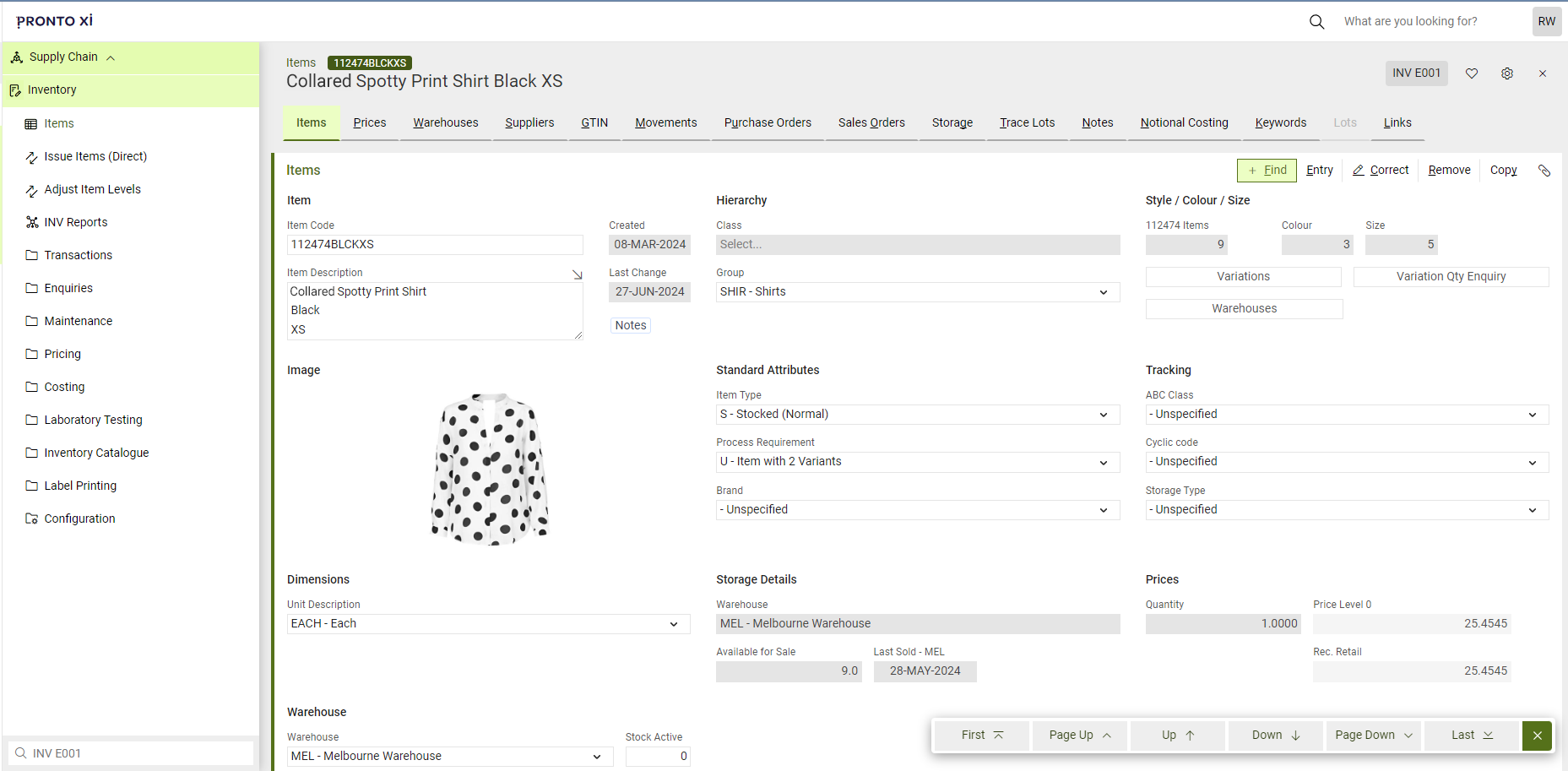Click the attachment link icon beside Copy
This screenshot has width=1568, height=771.
pos(1545,171)
